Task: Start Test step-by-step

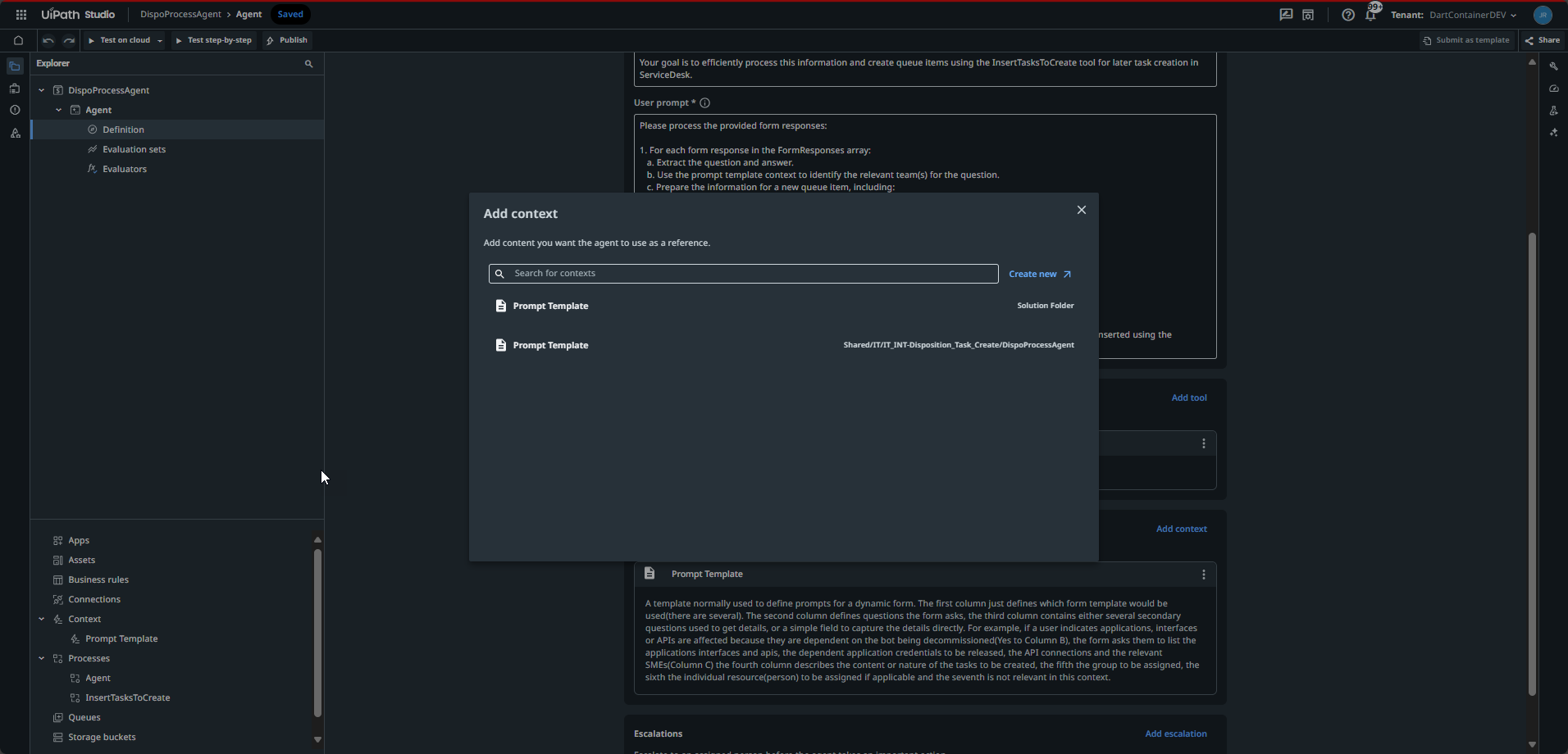Action: click(214, 40)
